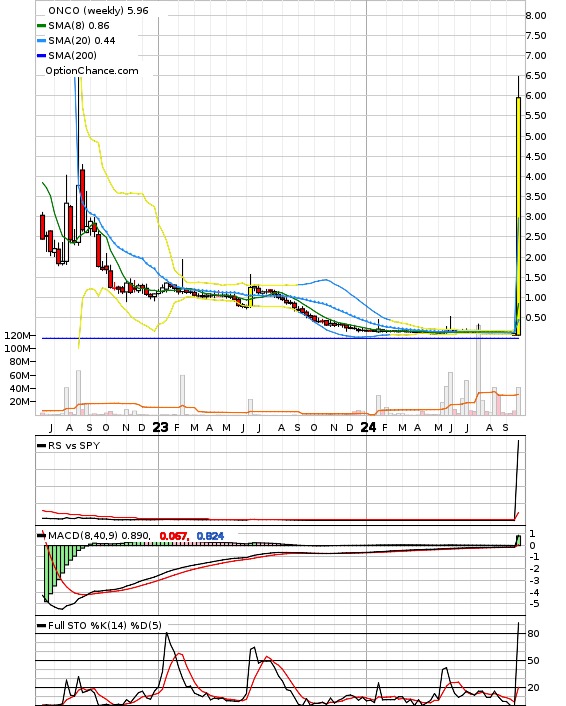Click the 23 year marker on time axis
Screen dimensions: 566x706
click(160, 427)
